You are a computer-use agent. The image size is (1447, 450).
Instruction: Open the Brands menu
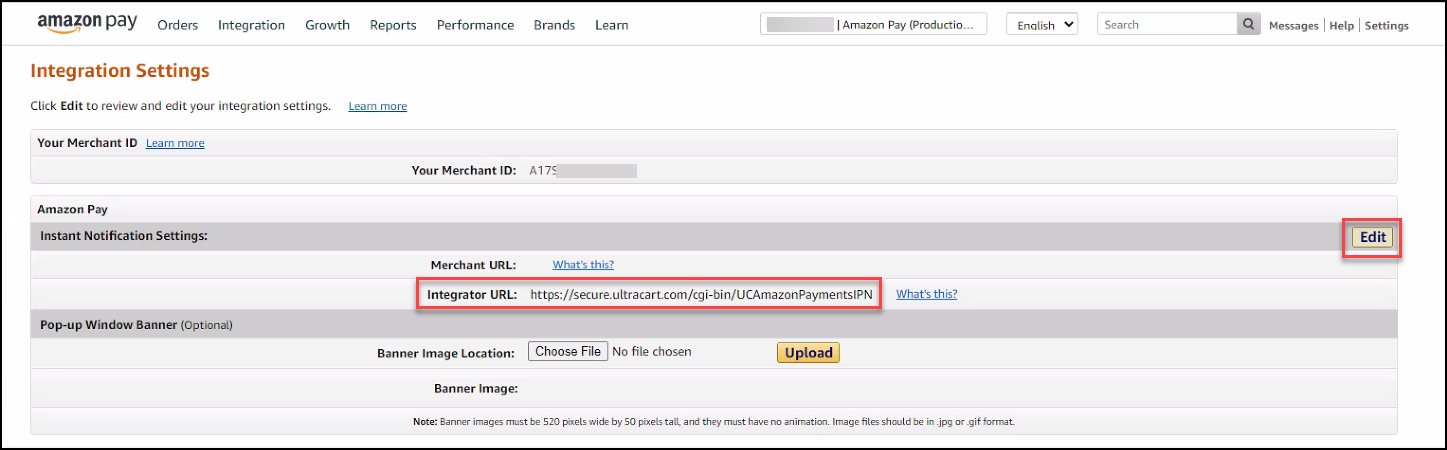coord(554,25)
